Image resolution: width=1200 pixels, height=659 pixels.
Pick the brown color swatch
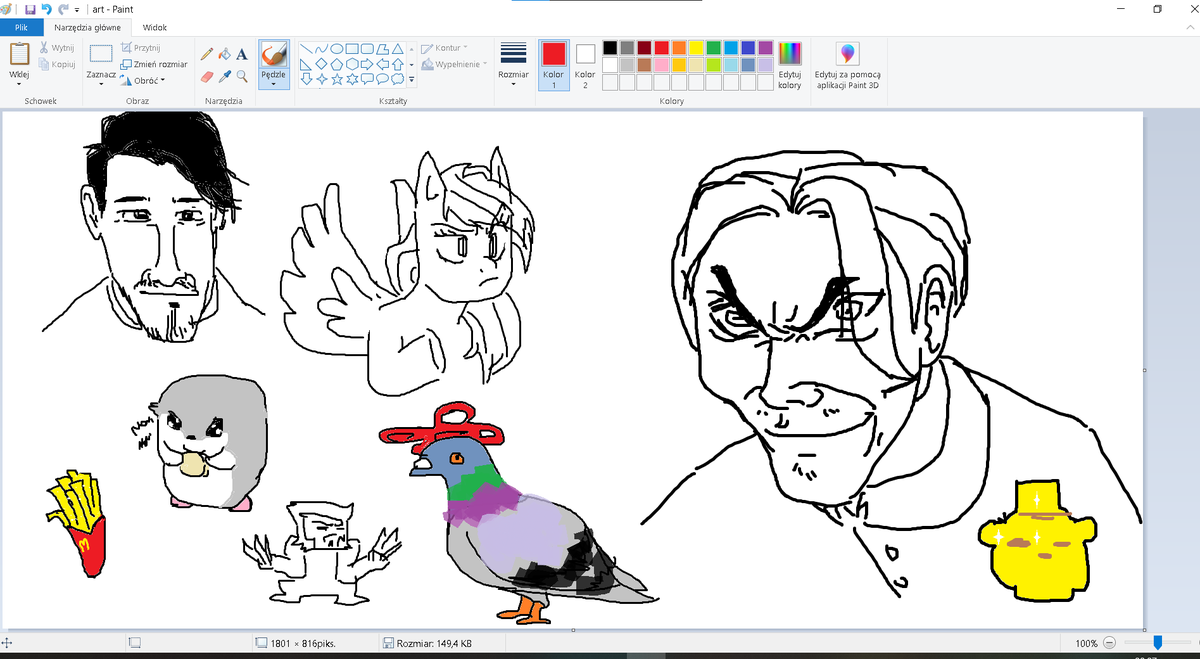644,64
